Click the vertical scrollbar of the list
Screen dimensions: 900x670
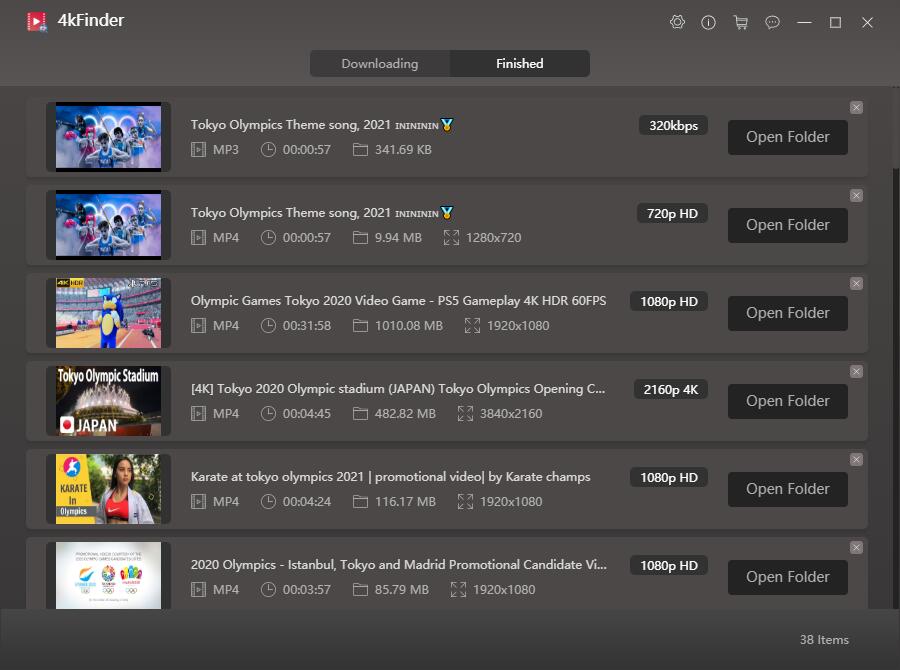895,130
